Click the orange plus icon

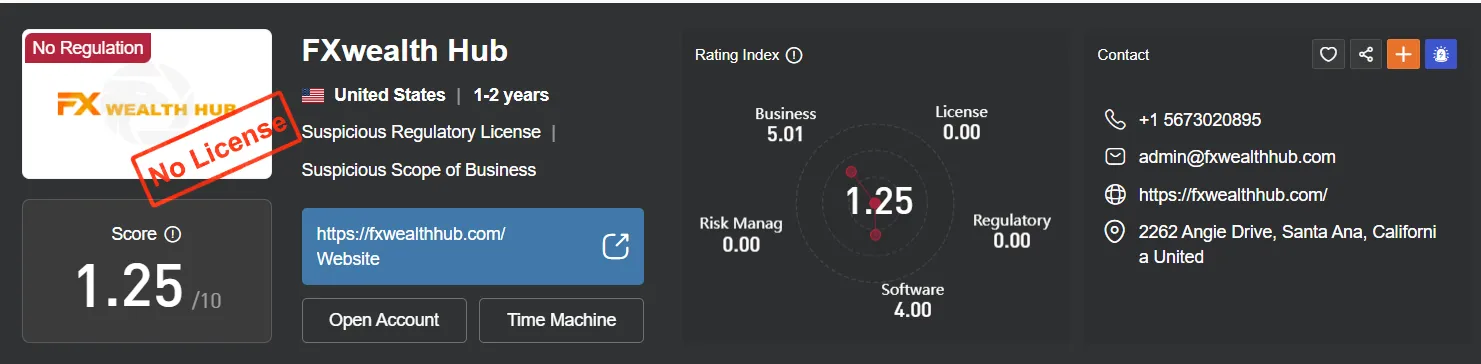point(1403,55)
